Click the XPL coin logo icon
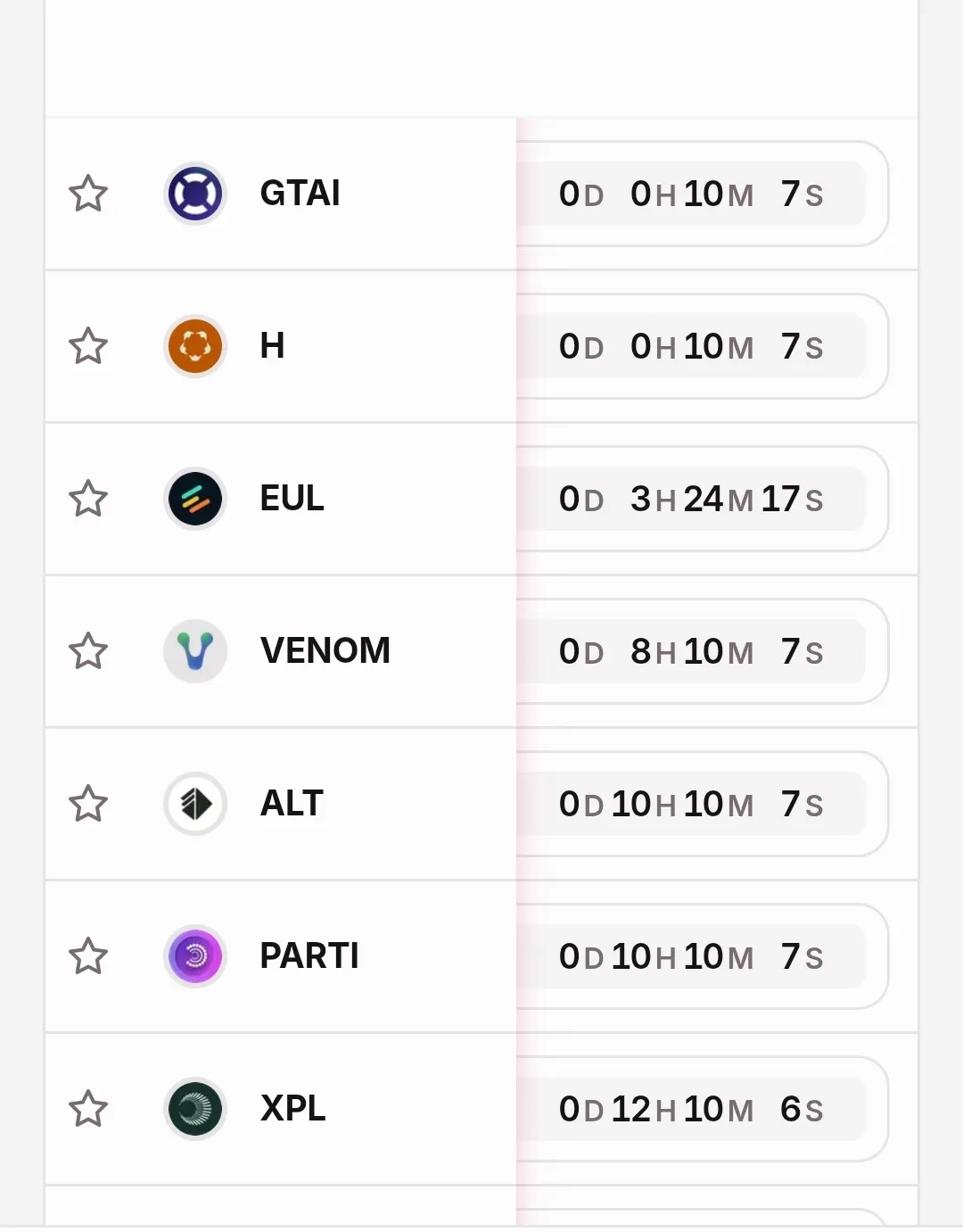 pos(195,1109)
